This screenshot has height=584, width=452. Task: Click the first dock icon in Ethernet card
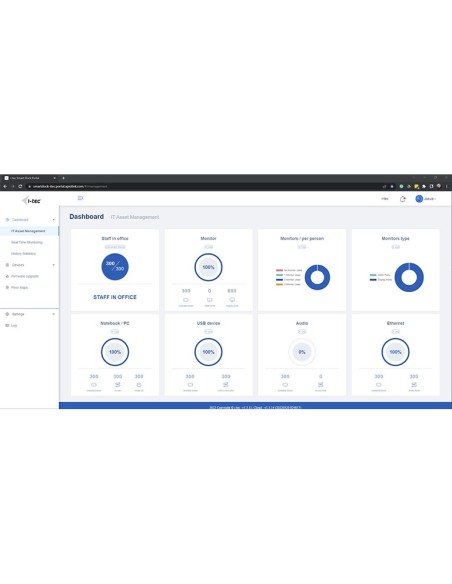tap(379, 385)
